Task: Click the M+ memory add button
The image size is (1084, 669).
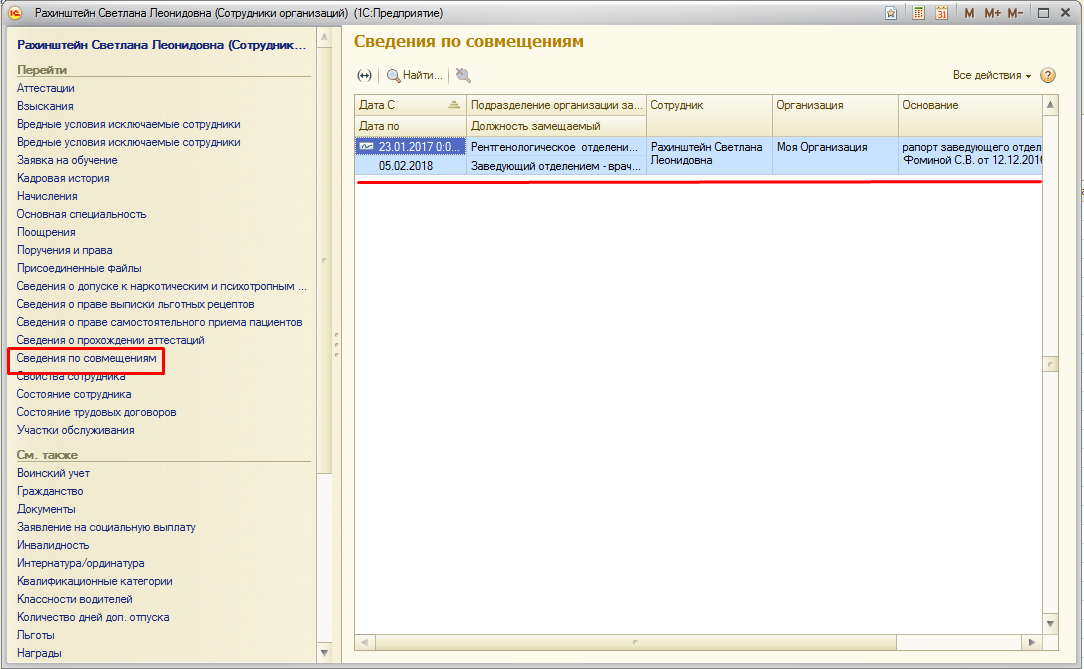Action: [992, 13]
